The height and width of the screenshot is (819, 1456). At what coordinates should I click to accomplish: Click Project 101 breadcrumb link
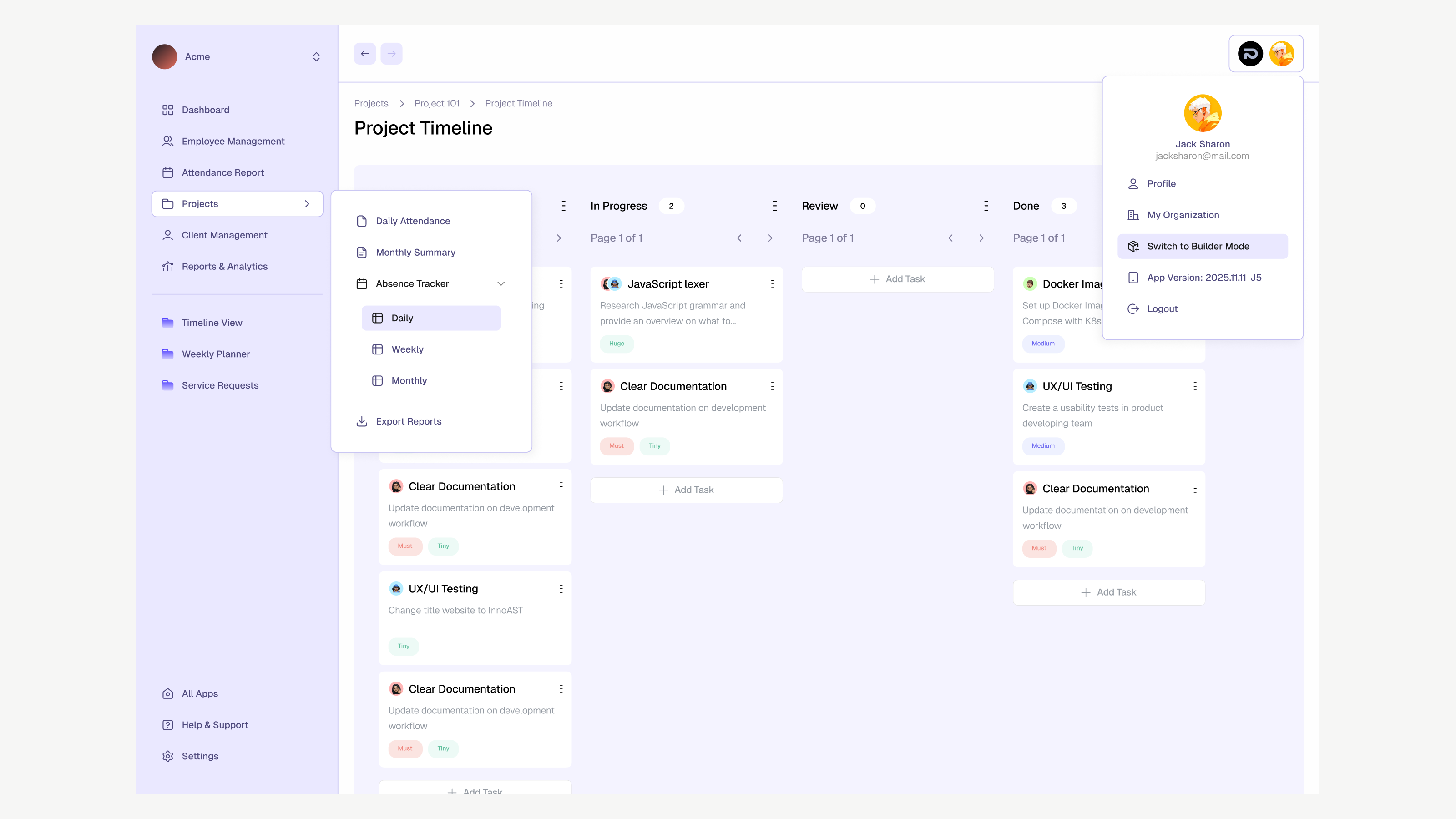point(436,103)
